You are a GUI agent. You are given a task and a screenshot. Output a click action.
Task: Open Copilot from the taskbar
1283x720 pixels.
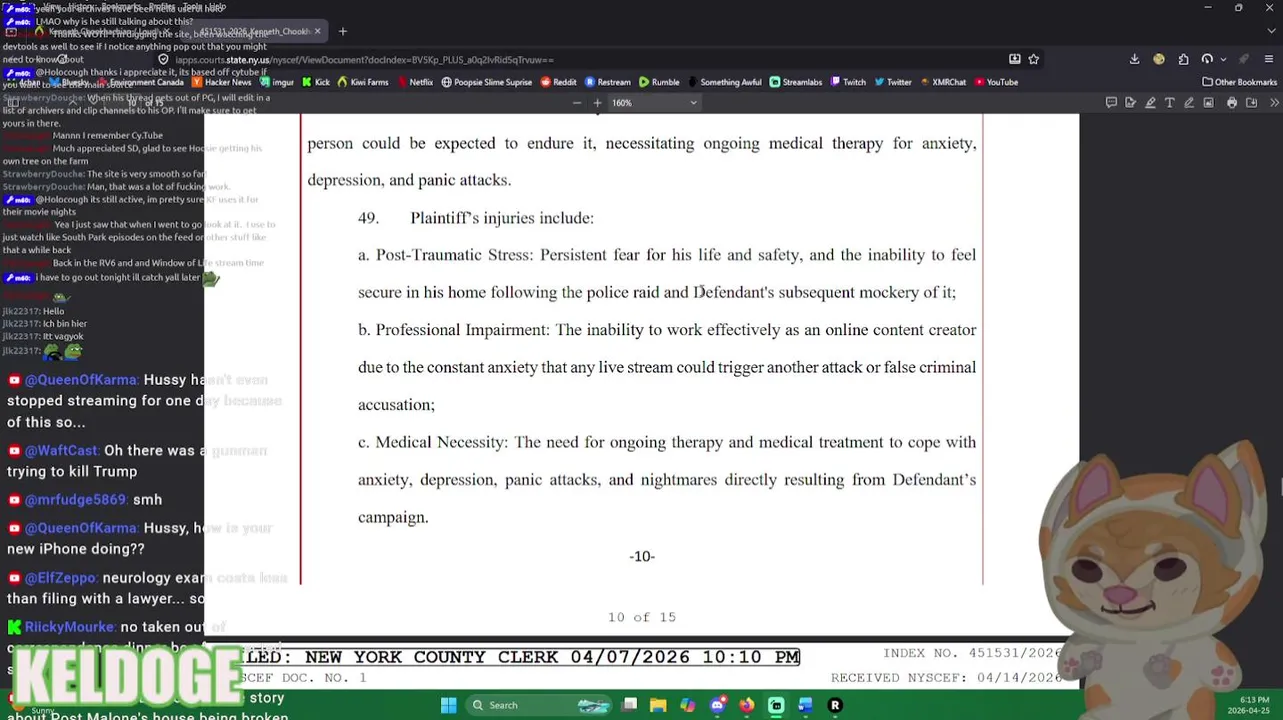click(x=687, y=705)
